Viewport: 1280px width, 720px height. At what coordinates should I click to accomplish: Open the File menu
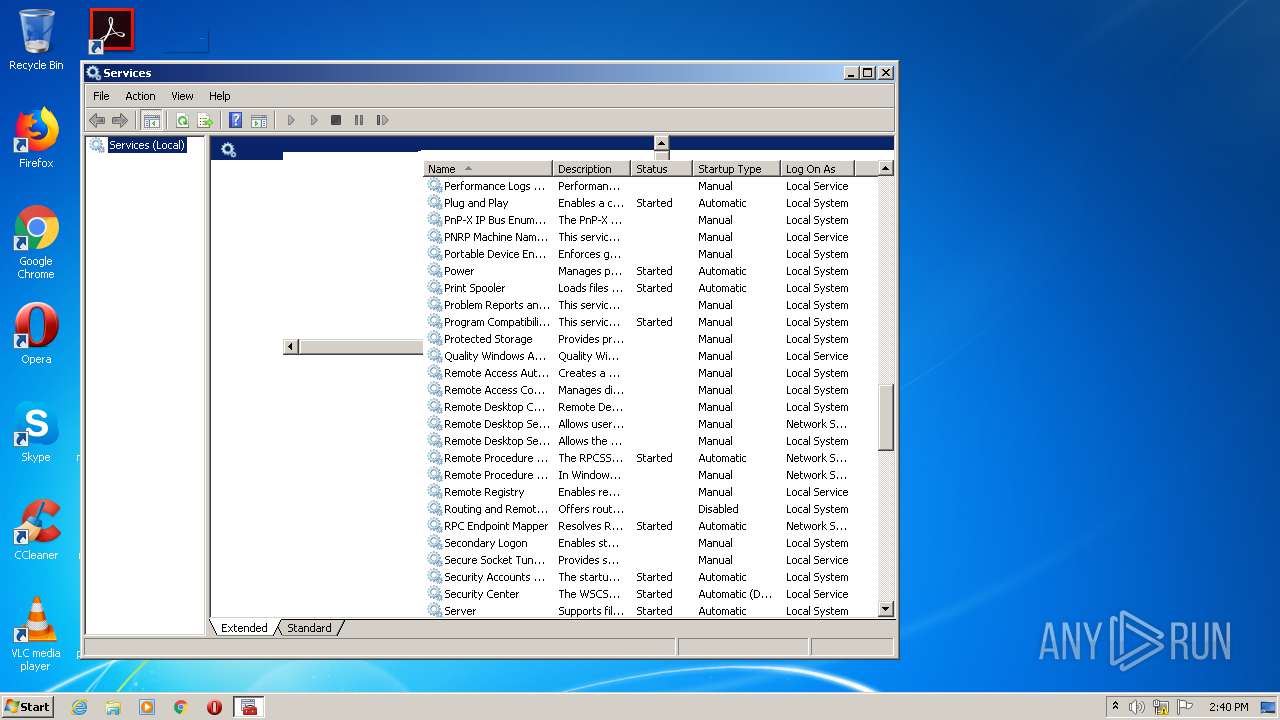click(101, 96)
